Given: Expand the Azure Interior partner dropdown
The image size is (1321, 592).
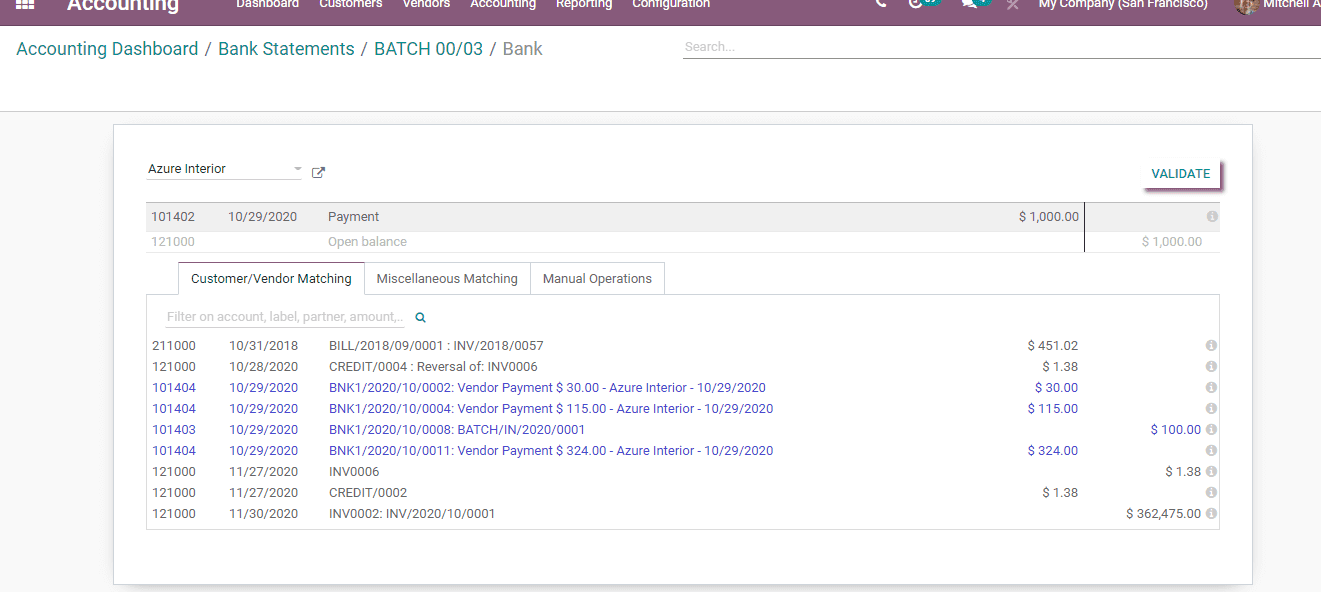Looking at the screenshot, I should (x=297, y=169).
